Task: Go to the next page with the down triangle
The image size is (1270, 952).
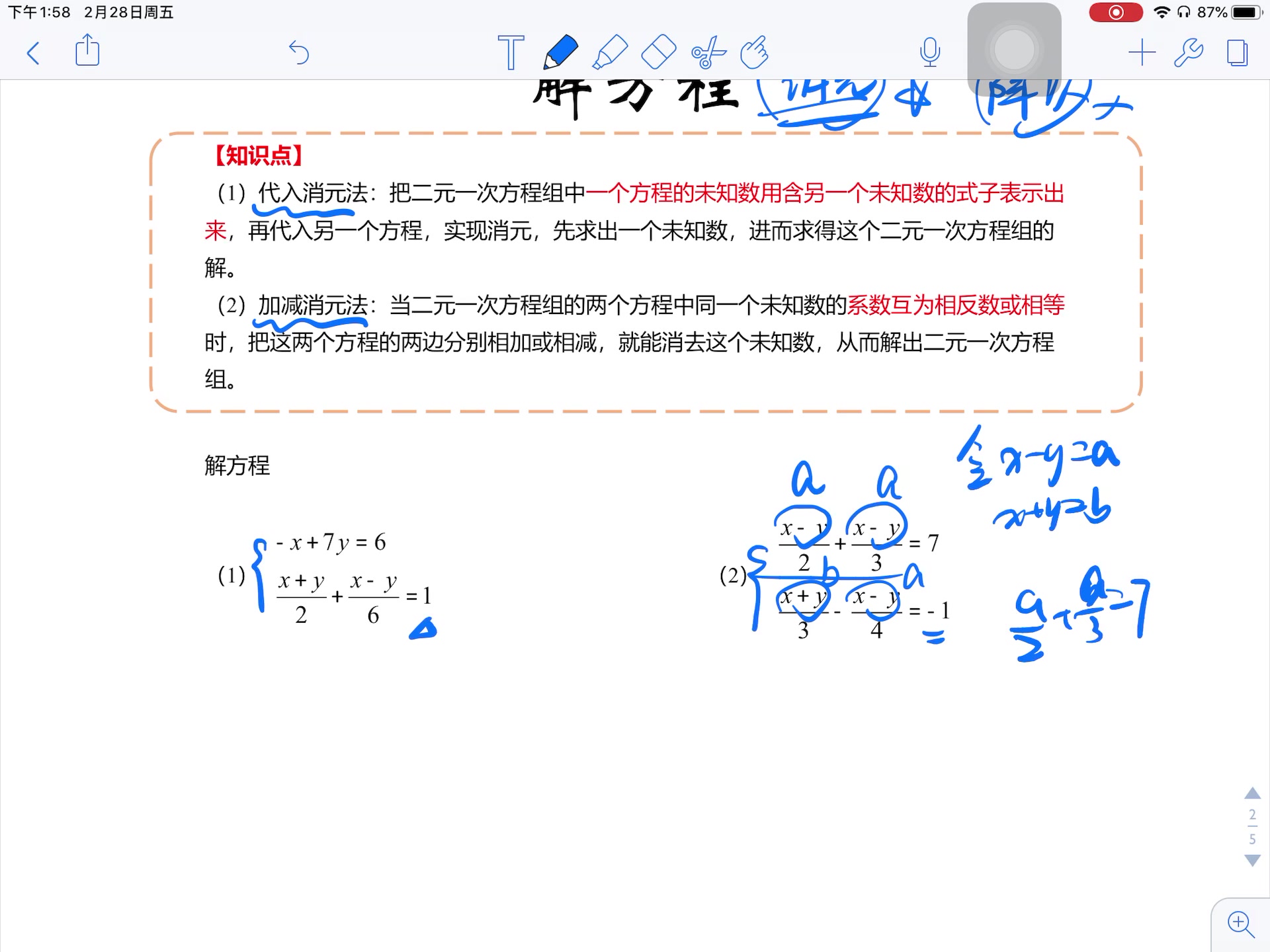Action: pyautogui.click(x=1252, y=859)
